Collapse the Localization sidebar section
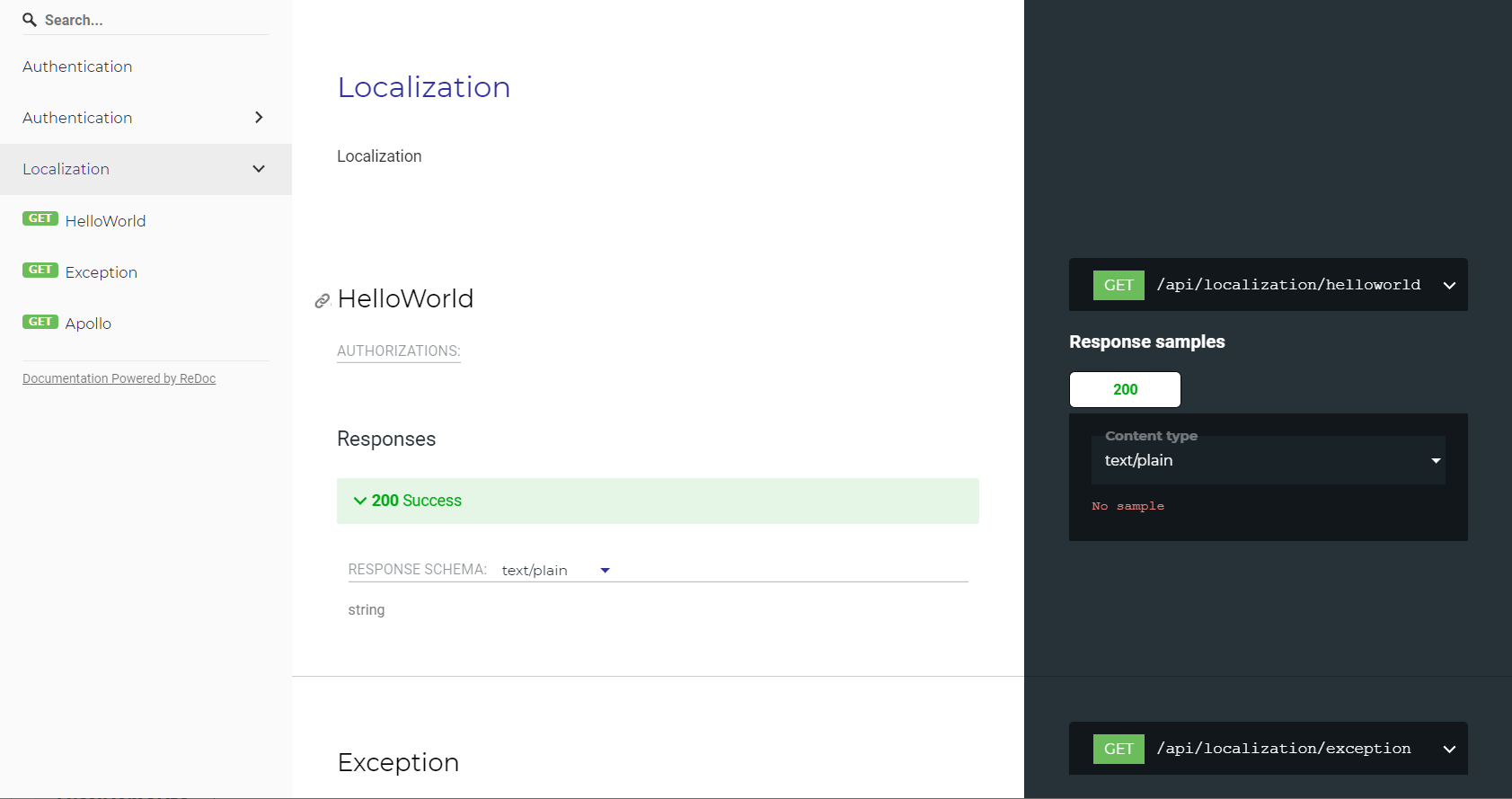Image resolution: width=1512 pixels, height=799 pixels. click(x=259, y=169)
